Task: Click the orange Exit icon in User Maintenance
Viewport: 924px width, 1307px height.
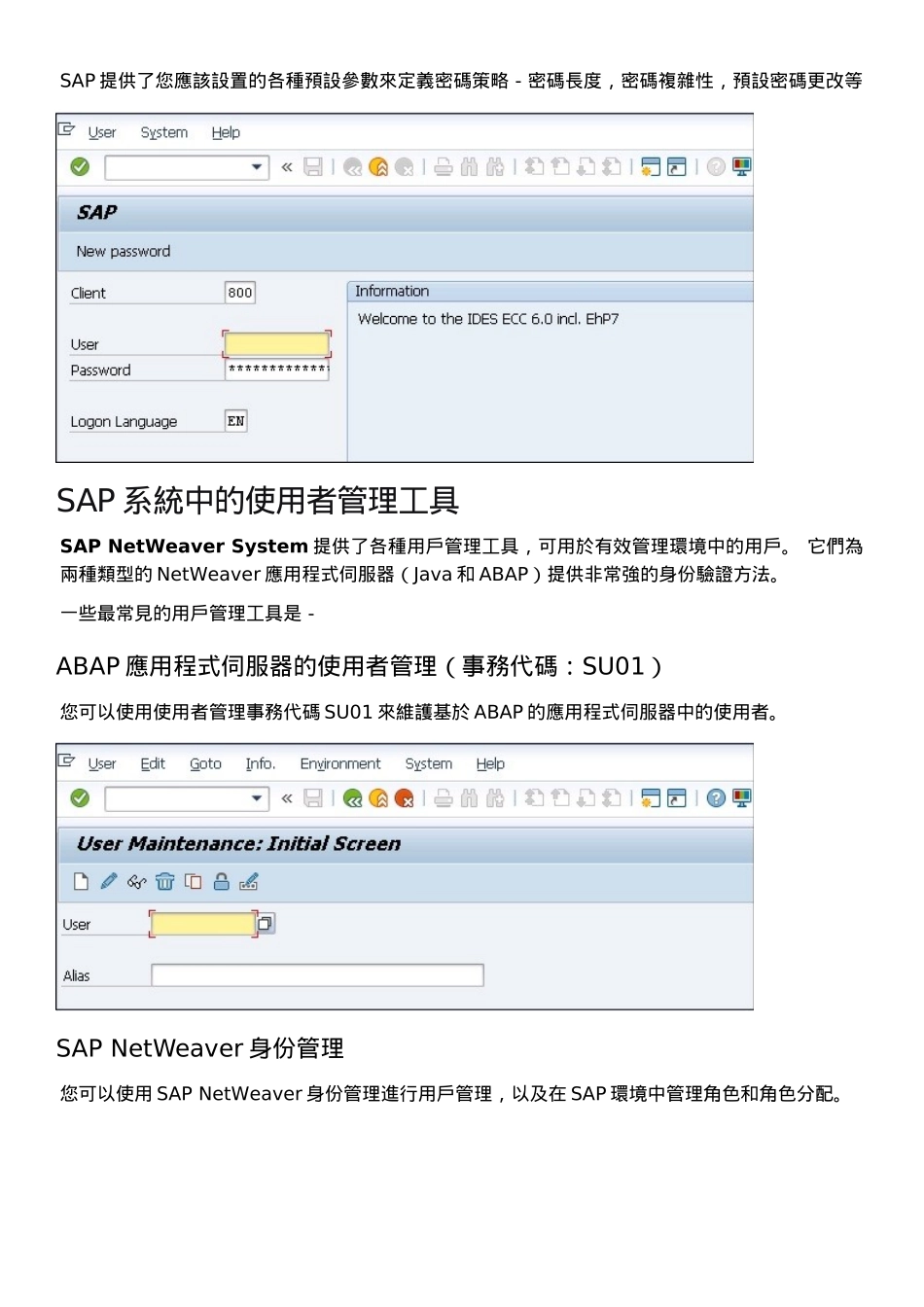Action: pyautogui.click(x=378, y=798)
